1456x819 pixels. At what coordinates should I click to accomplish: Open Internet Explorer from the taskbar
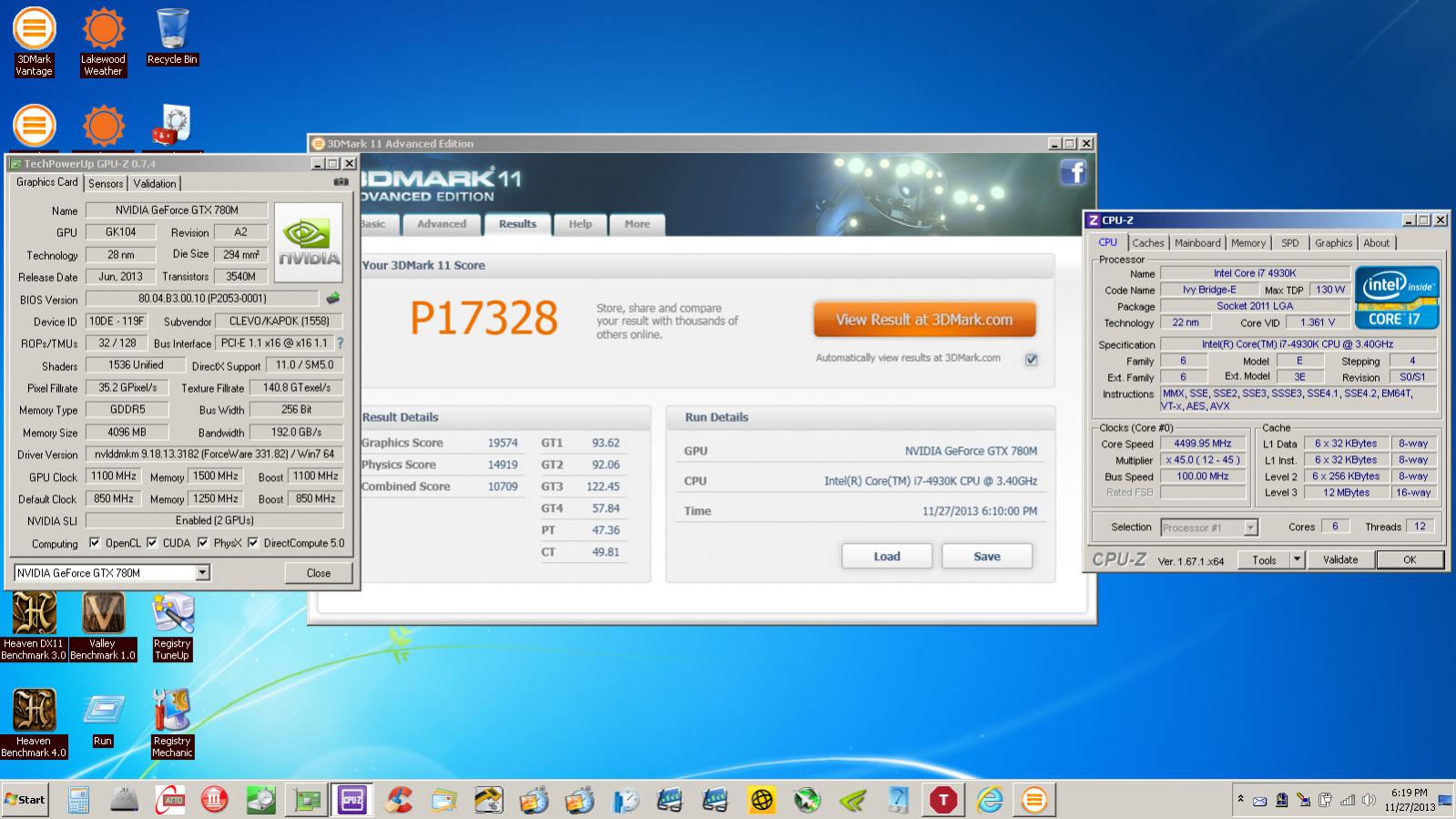tap(989, 800)
